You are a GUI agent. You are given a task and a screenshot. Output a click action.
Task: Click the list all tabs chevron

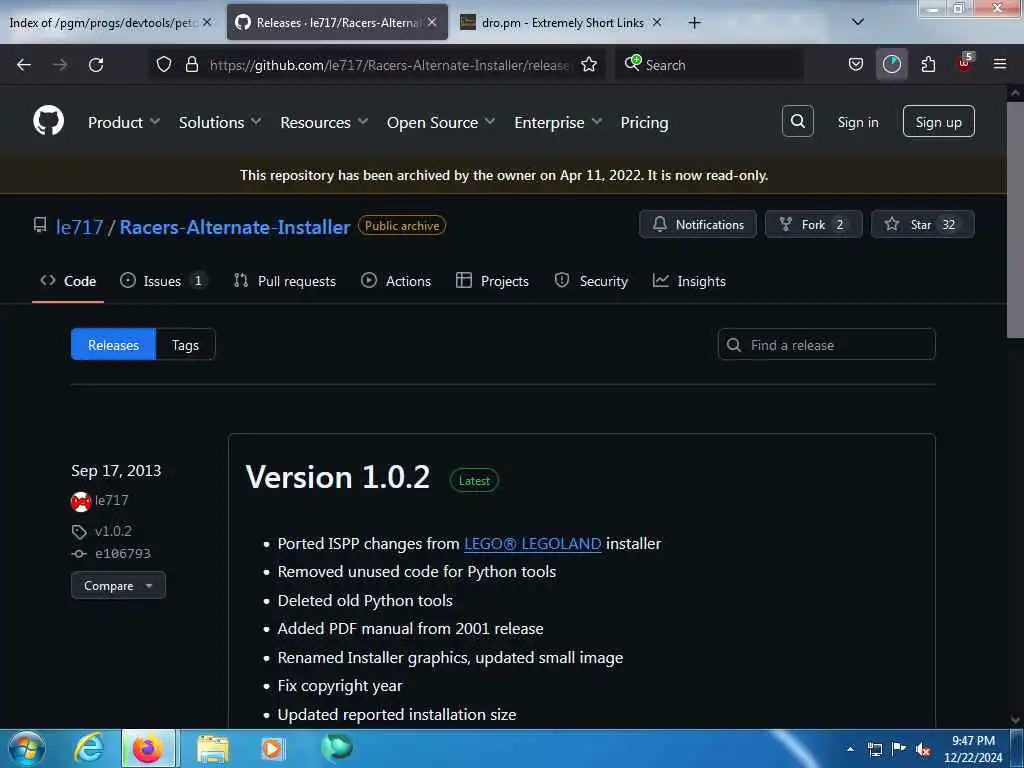858,22
